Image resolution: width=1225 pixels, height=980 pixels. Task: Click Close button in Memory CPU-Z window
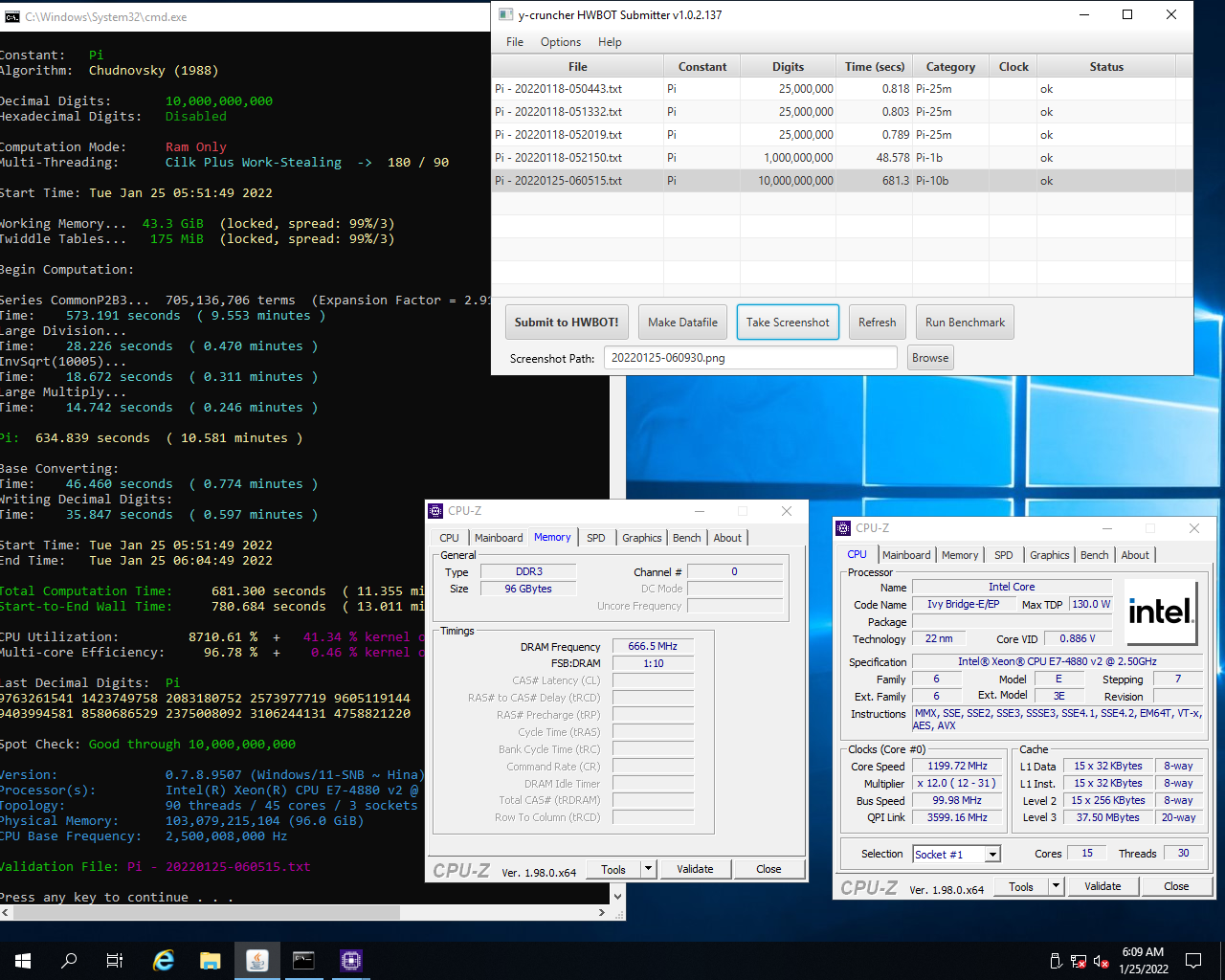(768, 869)
